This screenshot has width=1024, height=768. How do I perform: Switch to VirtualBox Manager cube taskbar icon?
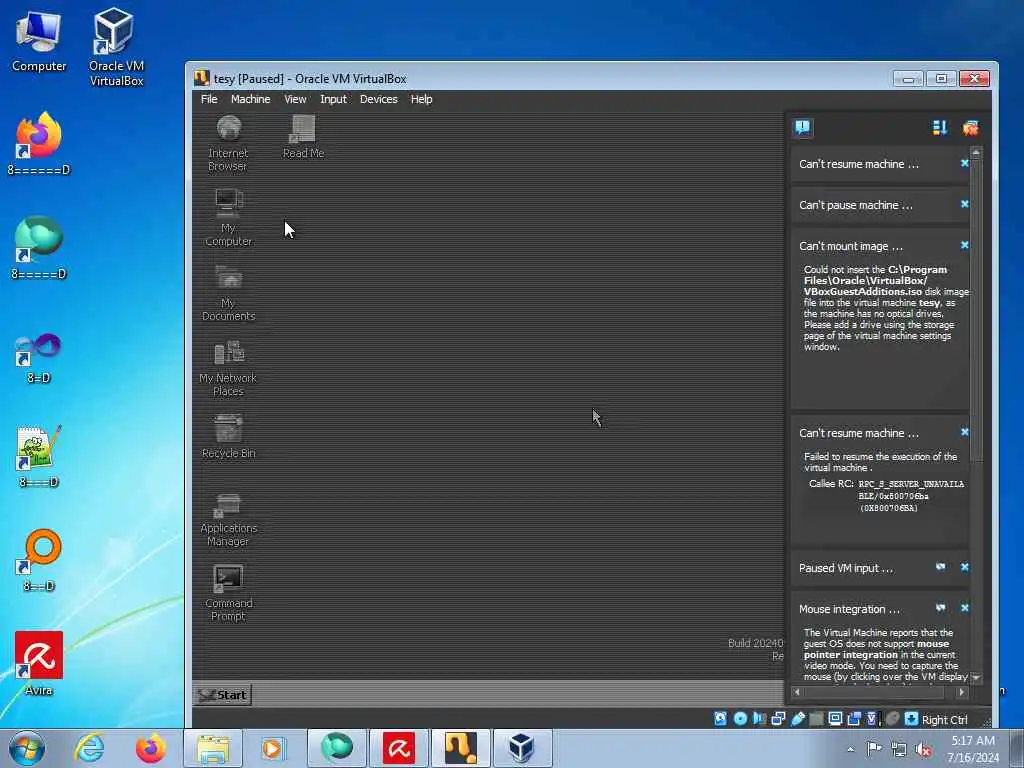[522, 748]
